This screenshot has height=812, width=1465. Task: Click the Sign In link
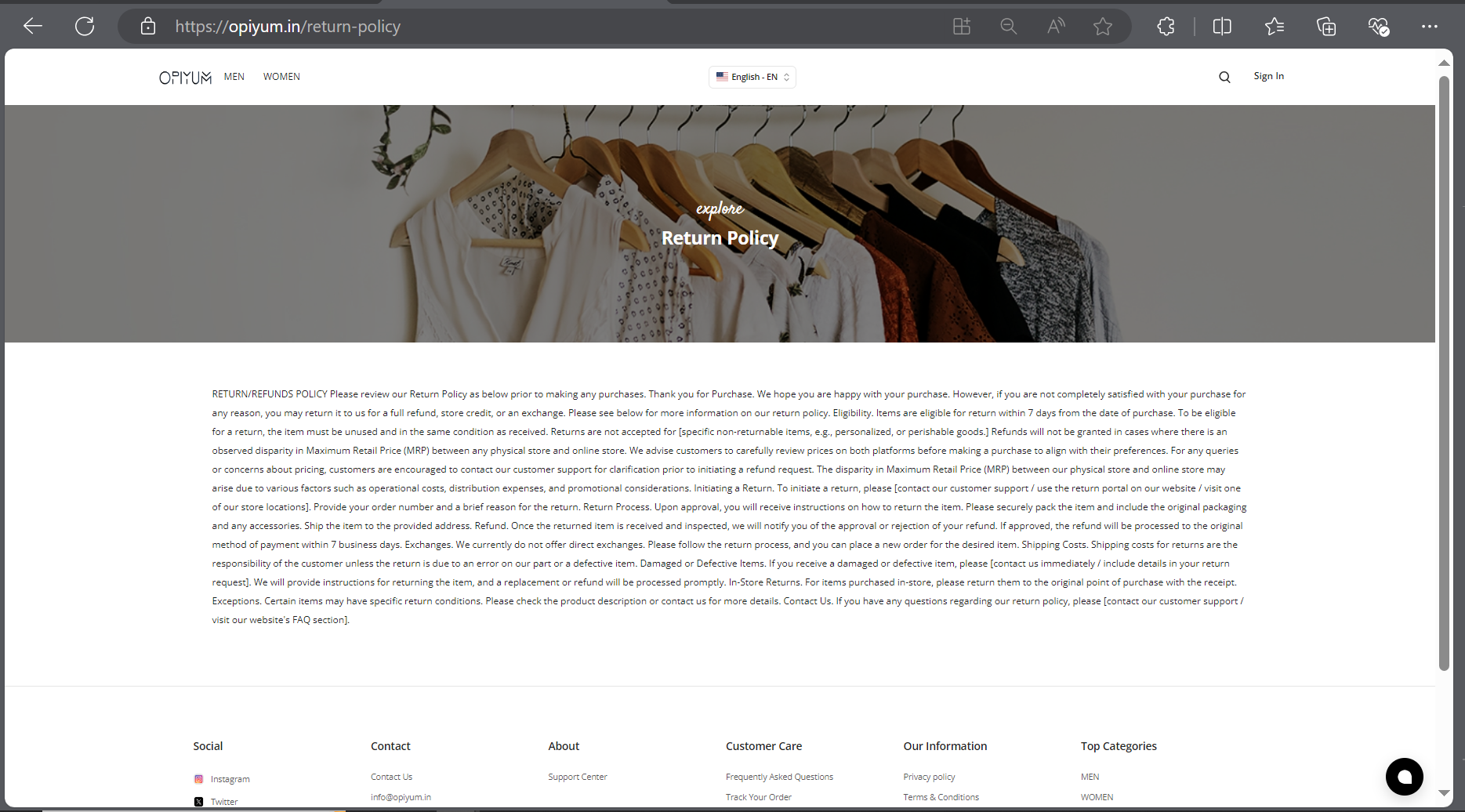(x=1268, y=76)
